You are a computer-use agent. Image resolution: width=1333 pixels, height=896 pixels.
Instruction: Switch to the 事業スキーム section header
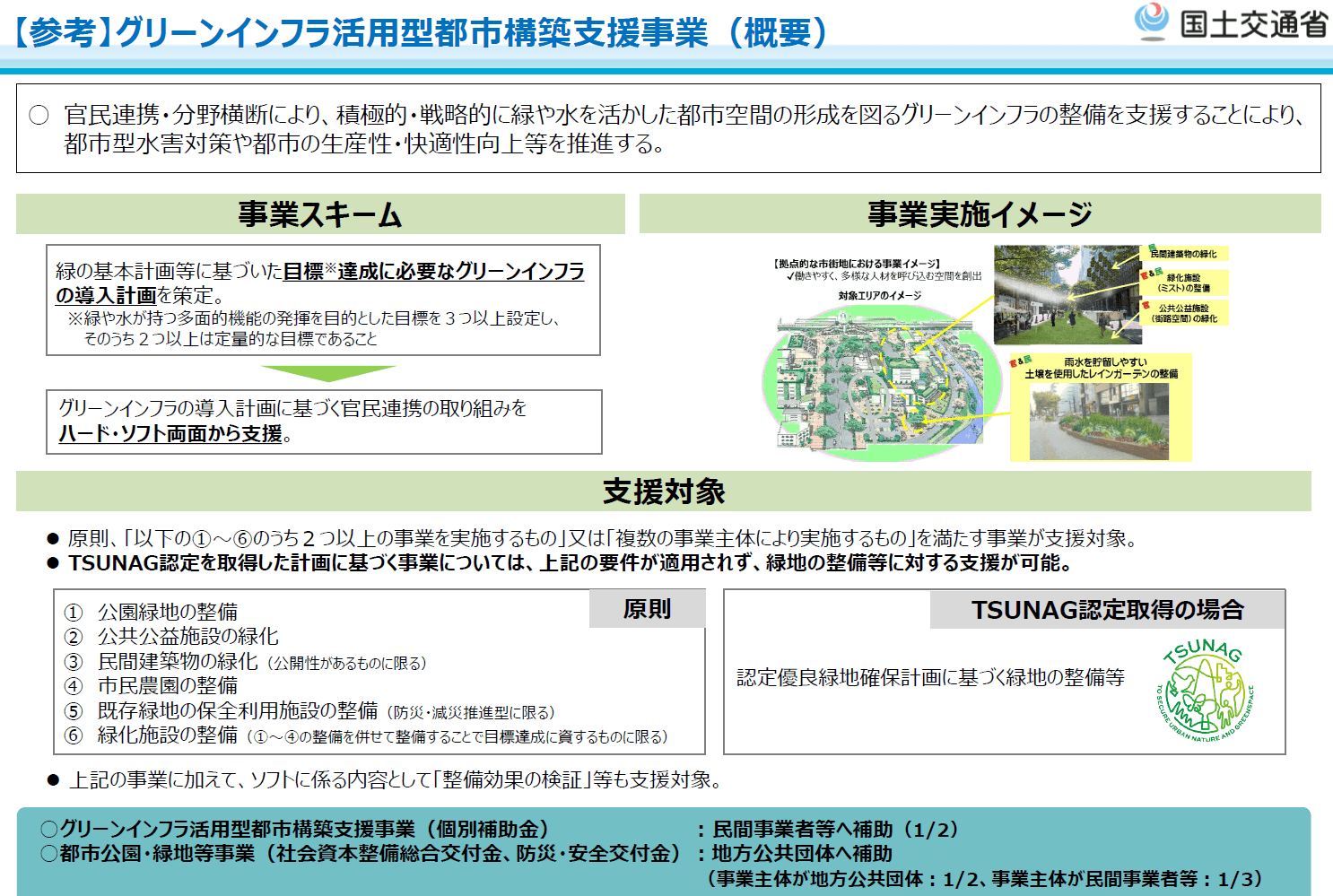(x=318, y=213)
